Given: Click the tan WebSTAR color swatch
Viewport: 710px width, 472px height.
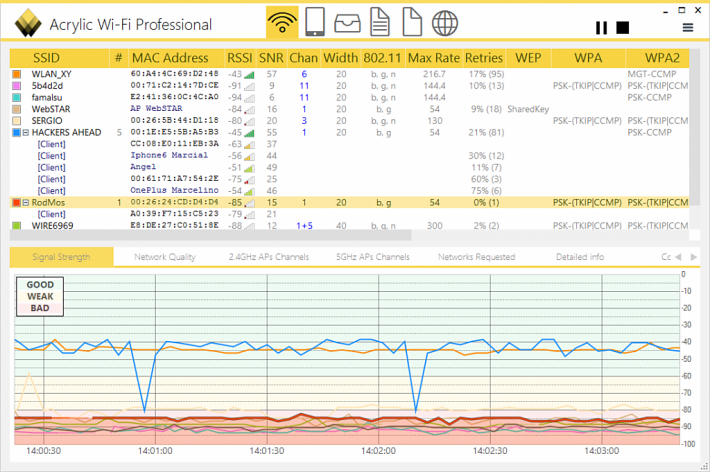Looking at the screenshot, I should tap(17, 109).
